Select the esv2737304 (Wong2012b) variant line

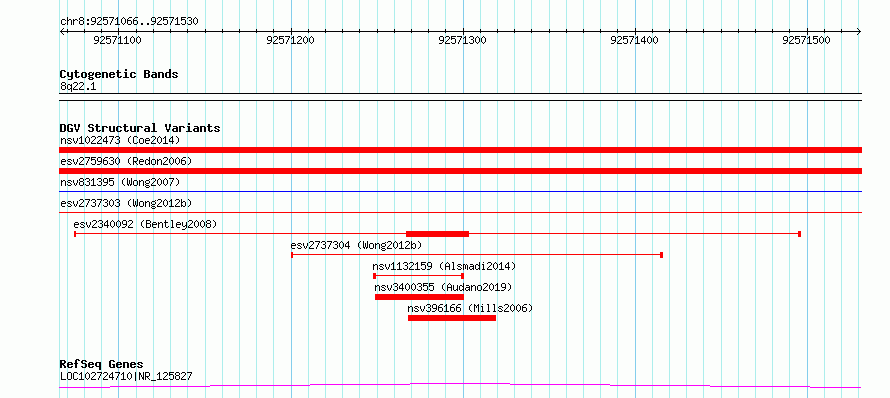tap(477, 255)
